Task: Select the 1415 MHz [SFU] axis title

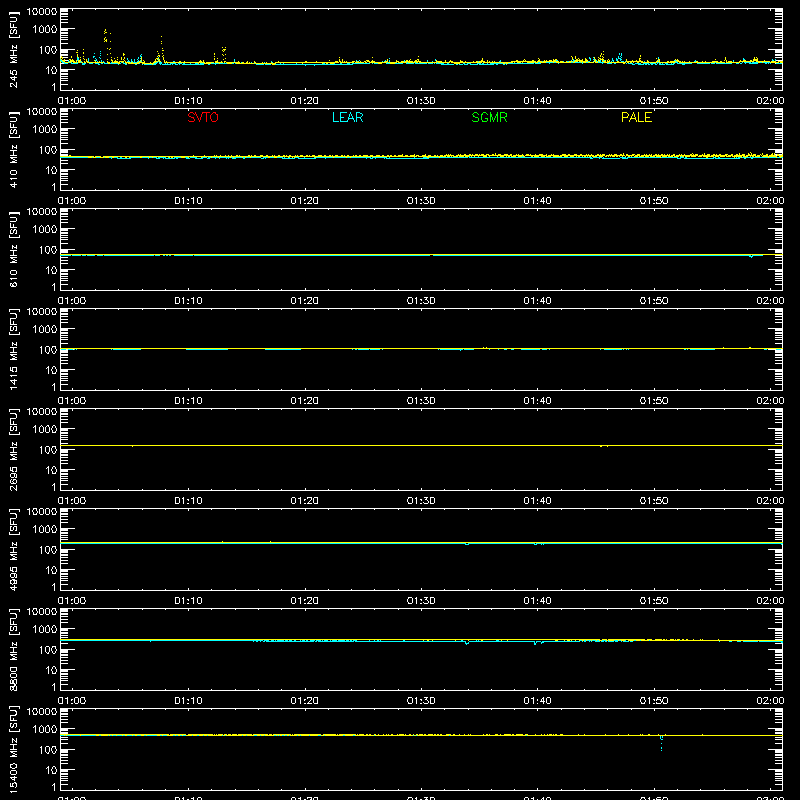Action: (13, 350)
